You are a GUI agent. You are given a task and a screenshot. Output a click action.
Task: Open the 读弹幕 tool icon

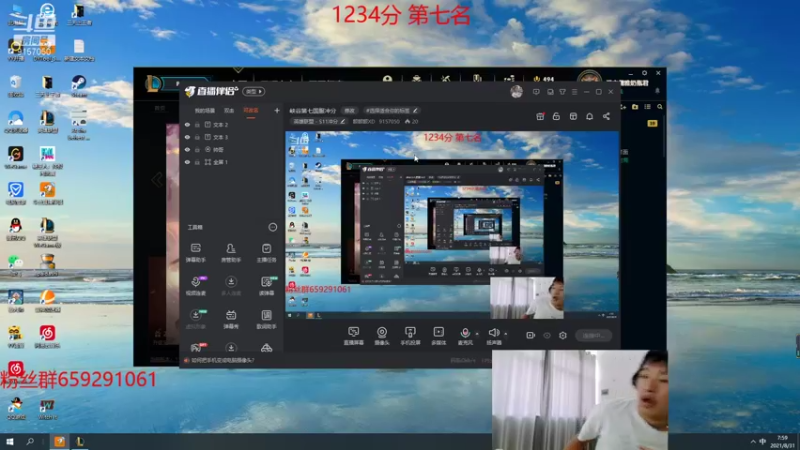click(266, 286)
